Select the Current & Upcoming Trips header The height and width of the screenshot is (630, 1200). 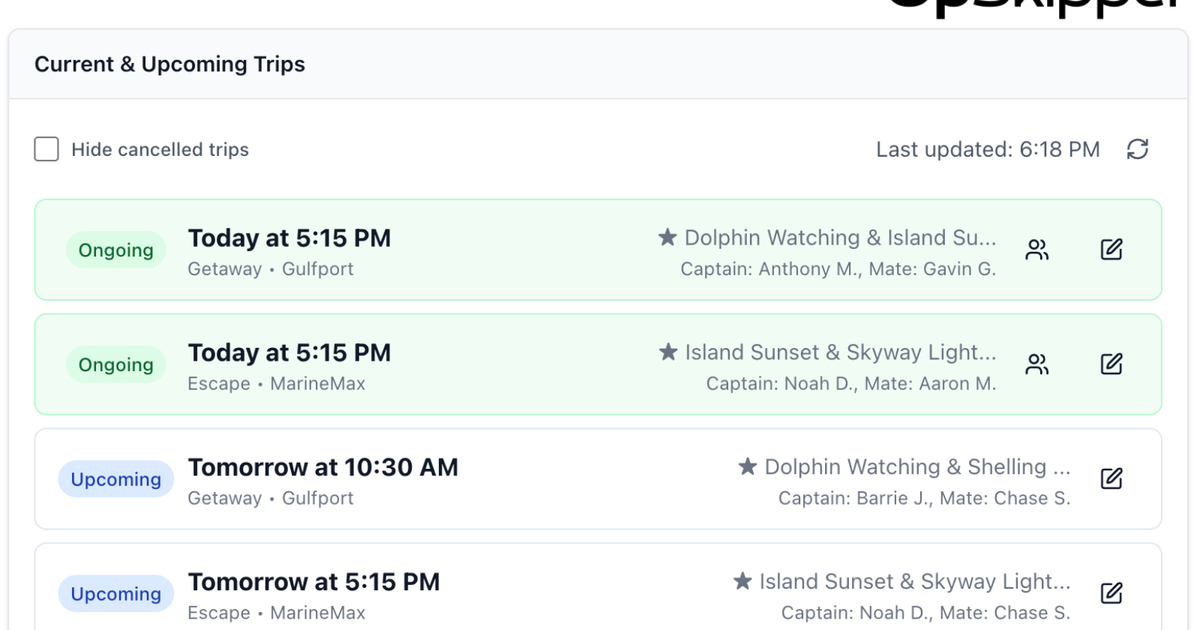(170, 64)
